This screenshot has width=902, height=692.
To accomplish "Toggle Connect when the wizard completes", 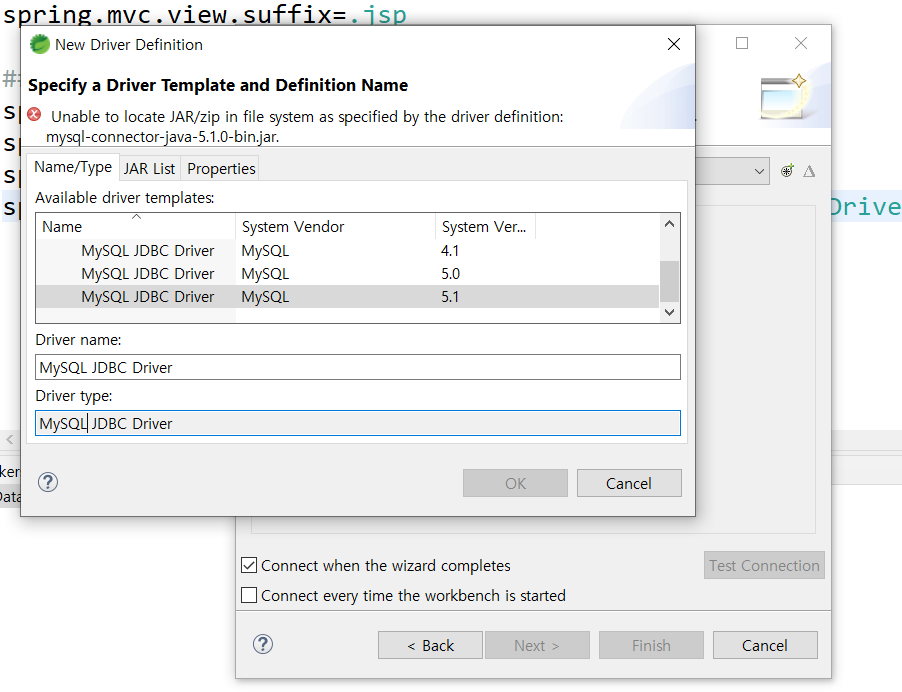I will tap(249, 565).
